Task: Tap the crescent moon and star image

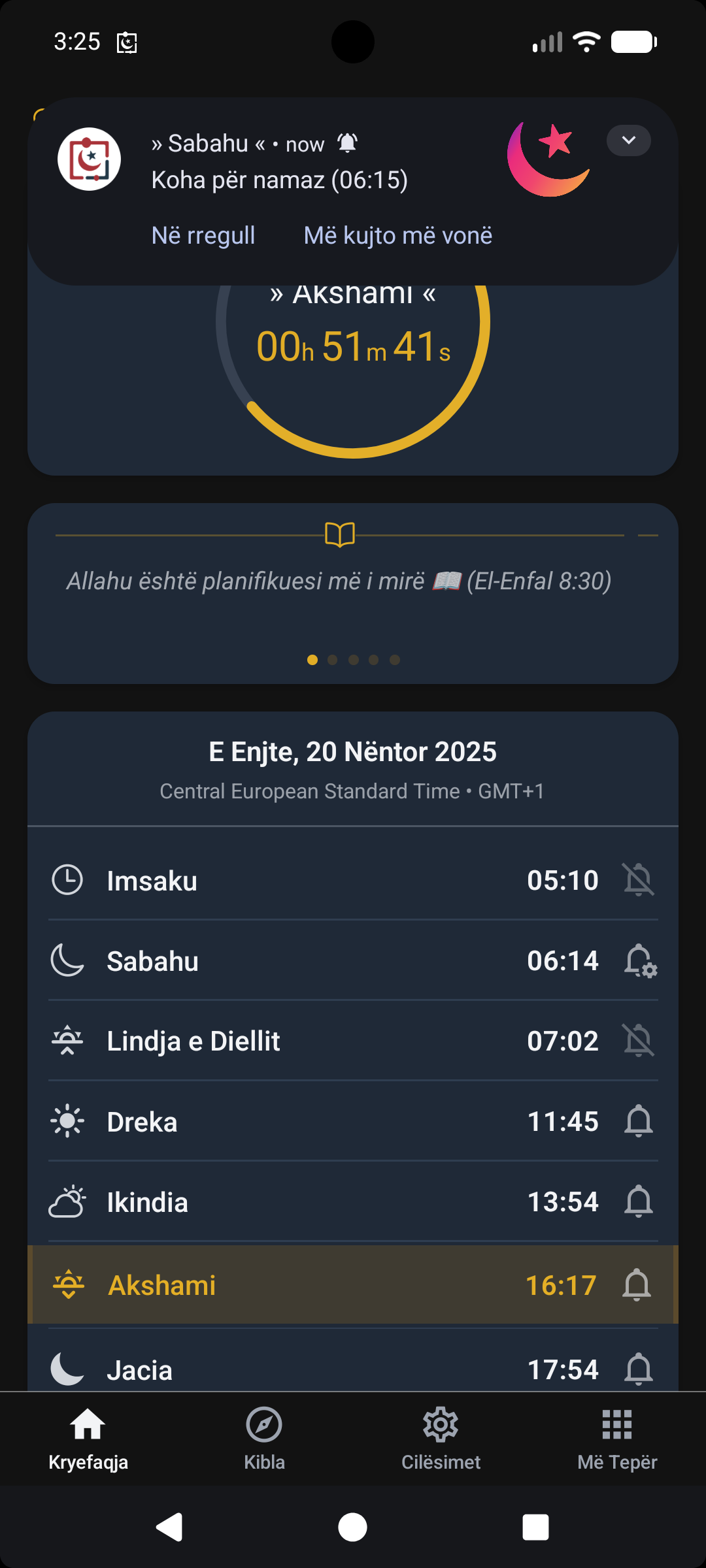Action: click(x=549, y=159)
